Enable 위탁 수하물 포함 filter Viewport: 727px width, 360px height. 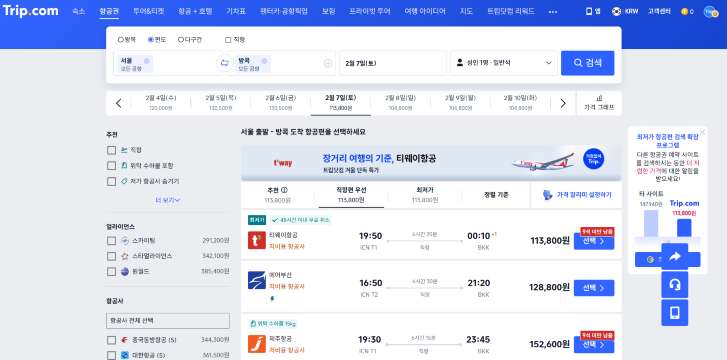[111, 166]
